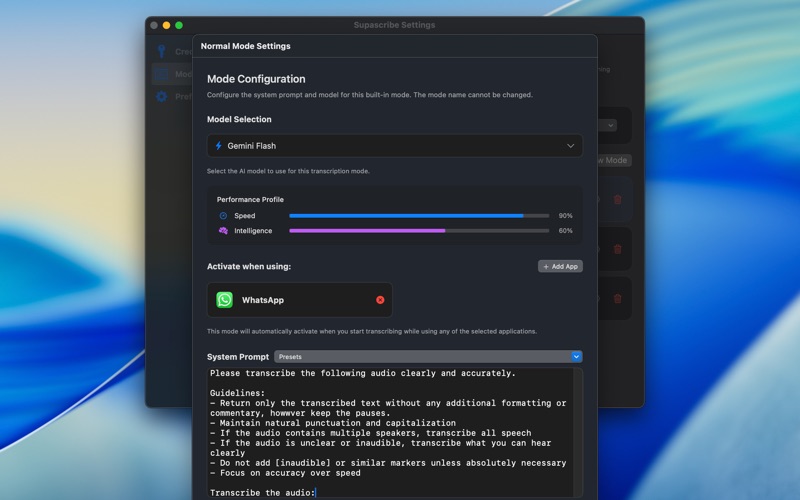Open the background settings window's dropdown

pyautogui.click(x=608, y=125)
